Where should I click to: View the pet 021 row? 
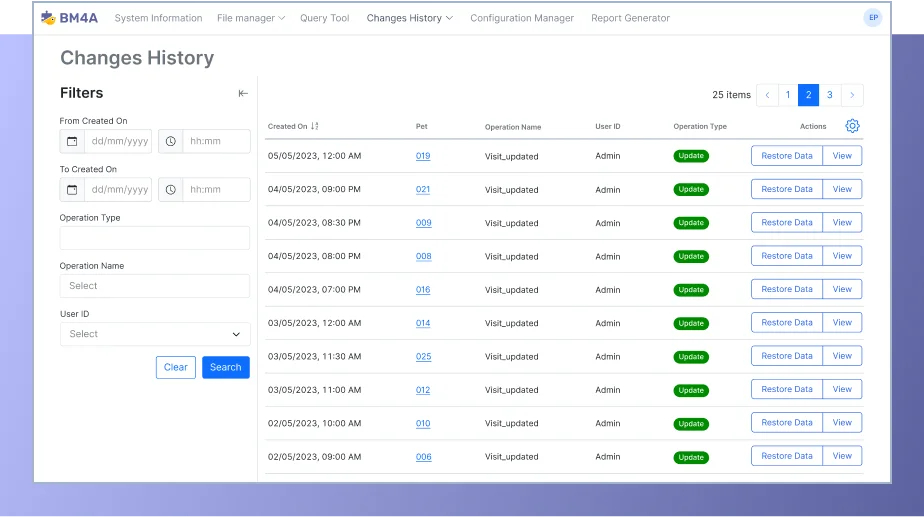(842, 189)
